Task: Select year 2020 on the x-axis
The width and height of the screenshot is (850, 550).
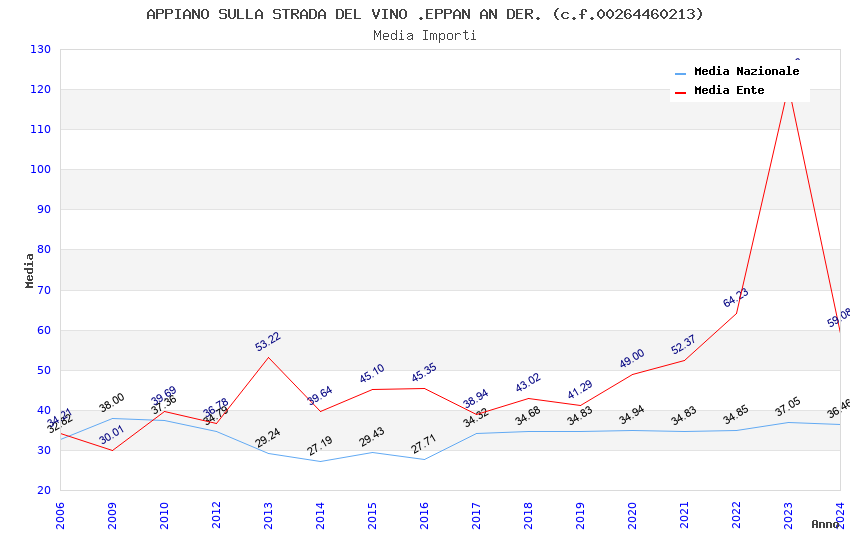Action: 633,515
